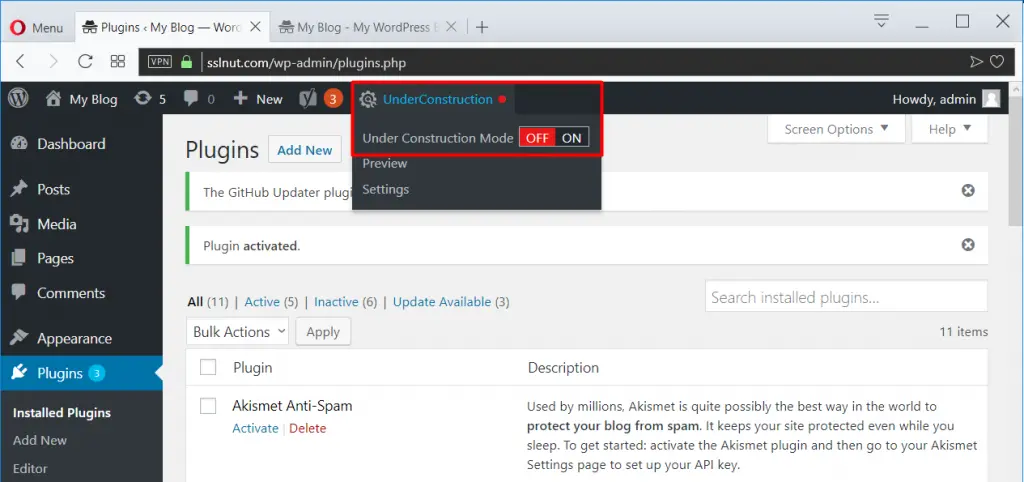Click the Pages sidebar icon

click(x=19, y=258)
